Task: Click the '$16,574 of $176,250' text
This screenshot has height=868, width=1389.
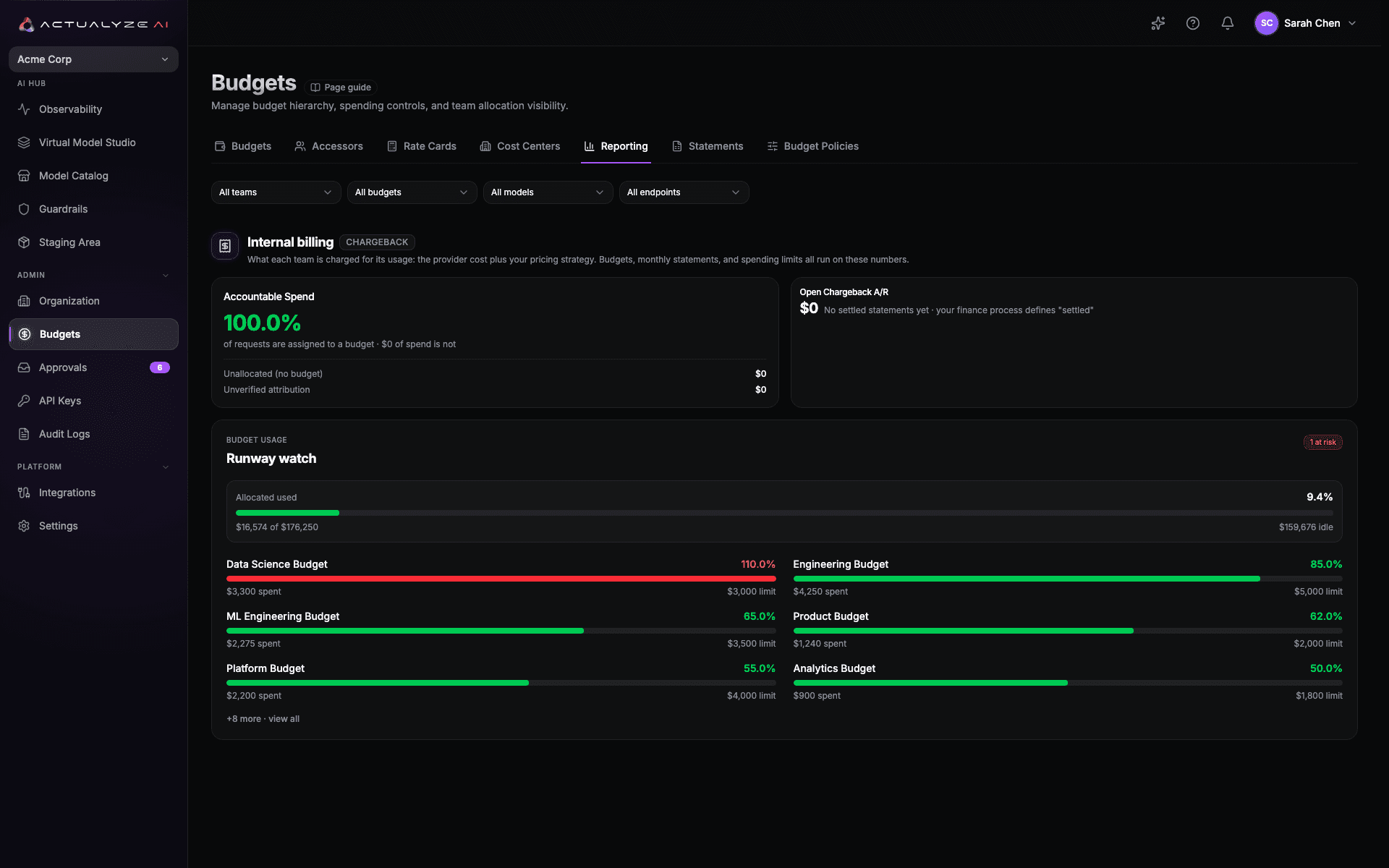Action: pyautogui.click(x=277, y=527)
